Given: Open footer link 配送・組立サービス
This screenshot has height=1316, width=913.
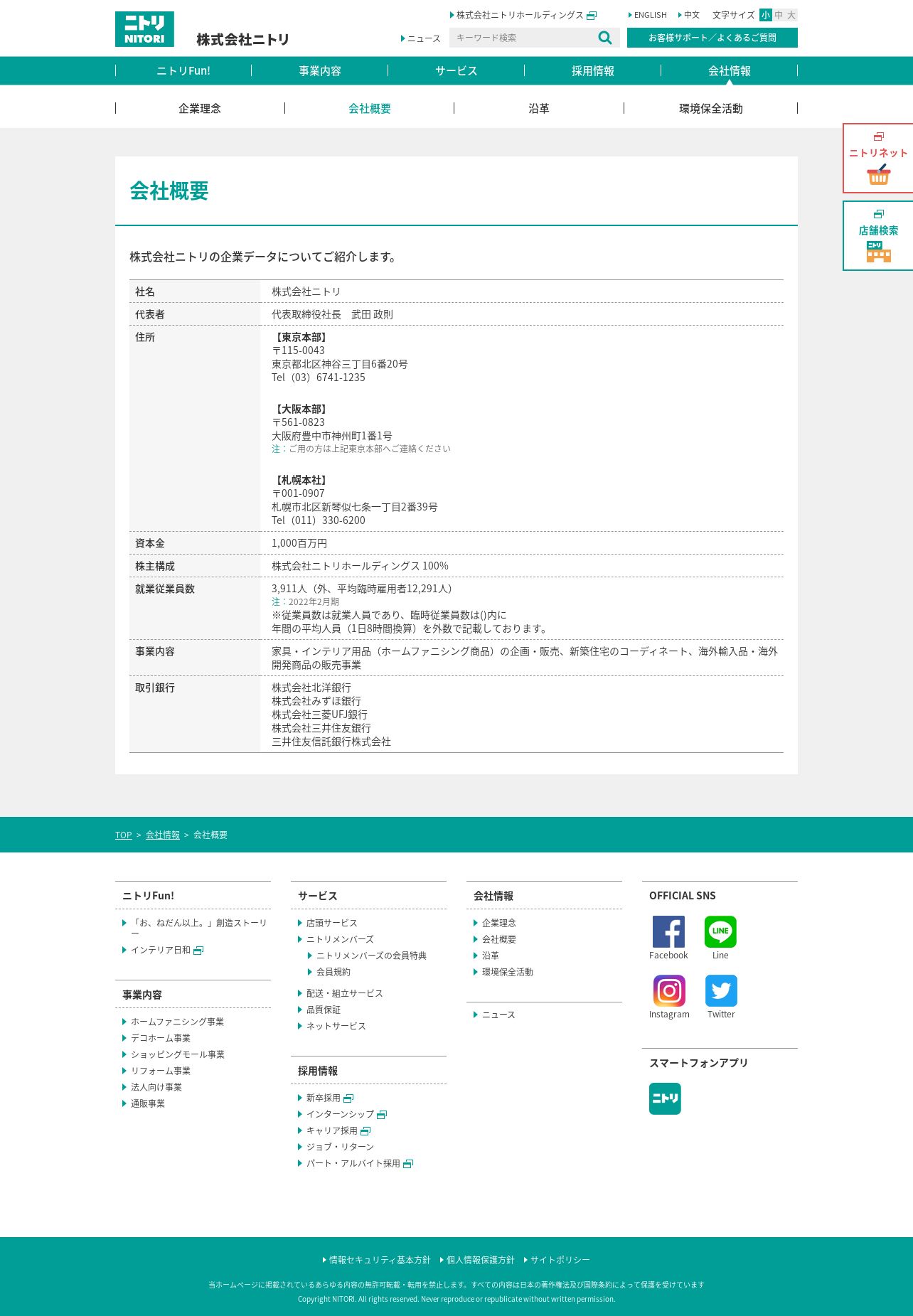Looking at the screenshot, I should coord(345,993).
